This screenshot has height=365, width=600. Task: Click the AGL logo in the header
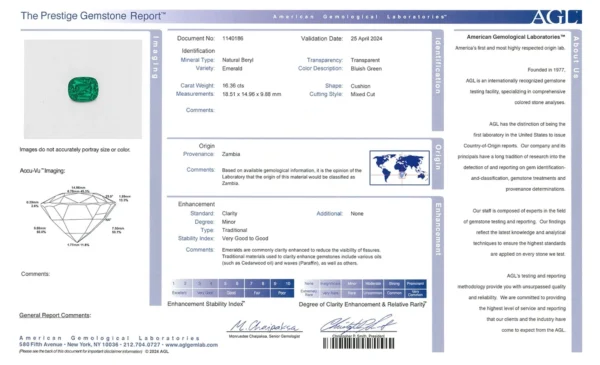coord(556,17)
